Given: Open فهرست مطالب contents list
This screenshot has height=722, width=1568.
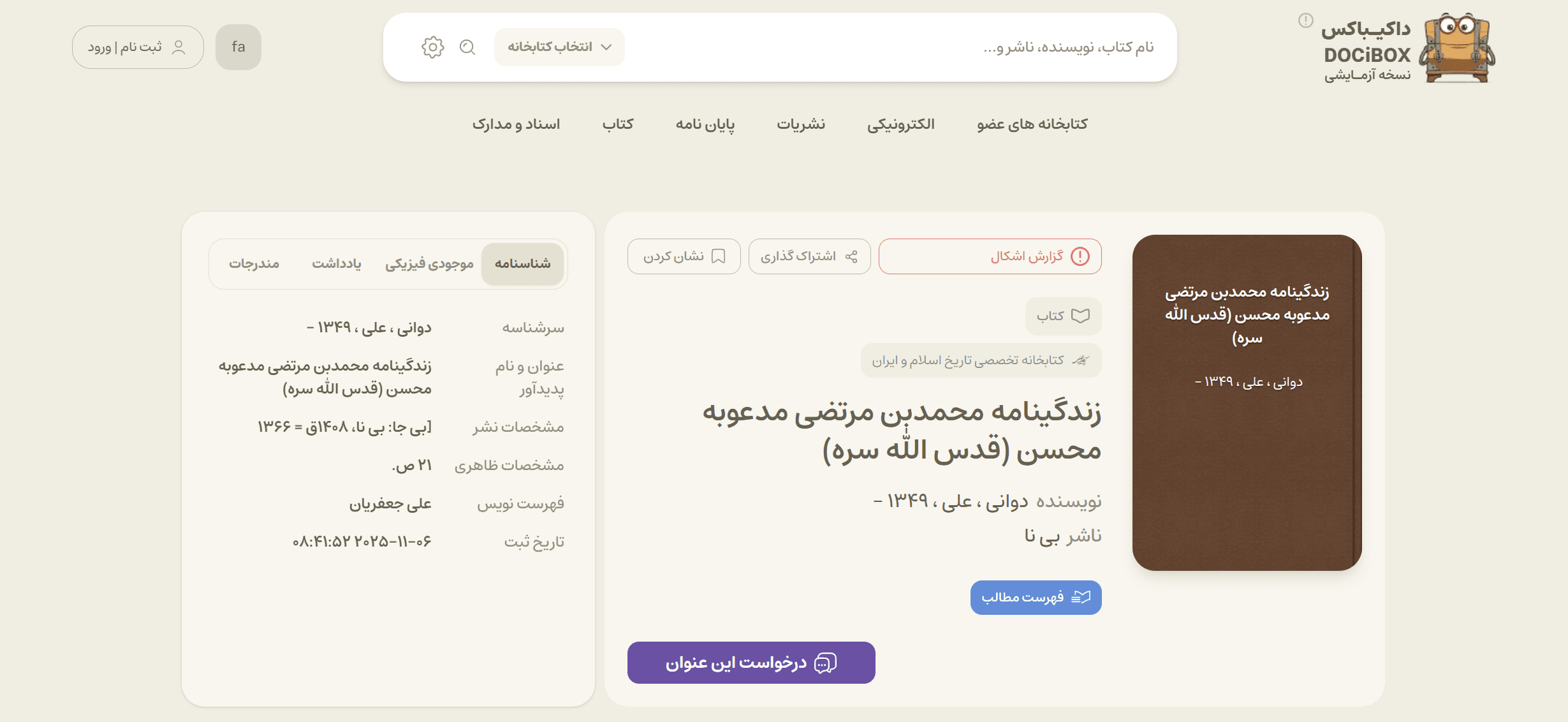Looking at the screenshot, I should (1036, 598).
